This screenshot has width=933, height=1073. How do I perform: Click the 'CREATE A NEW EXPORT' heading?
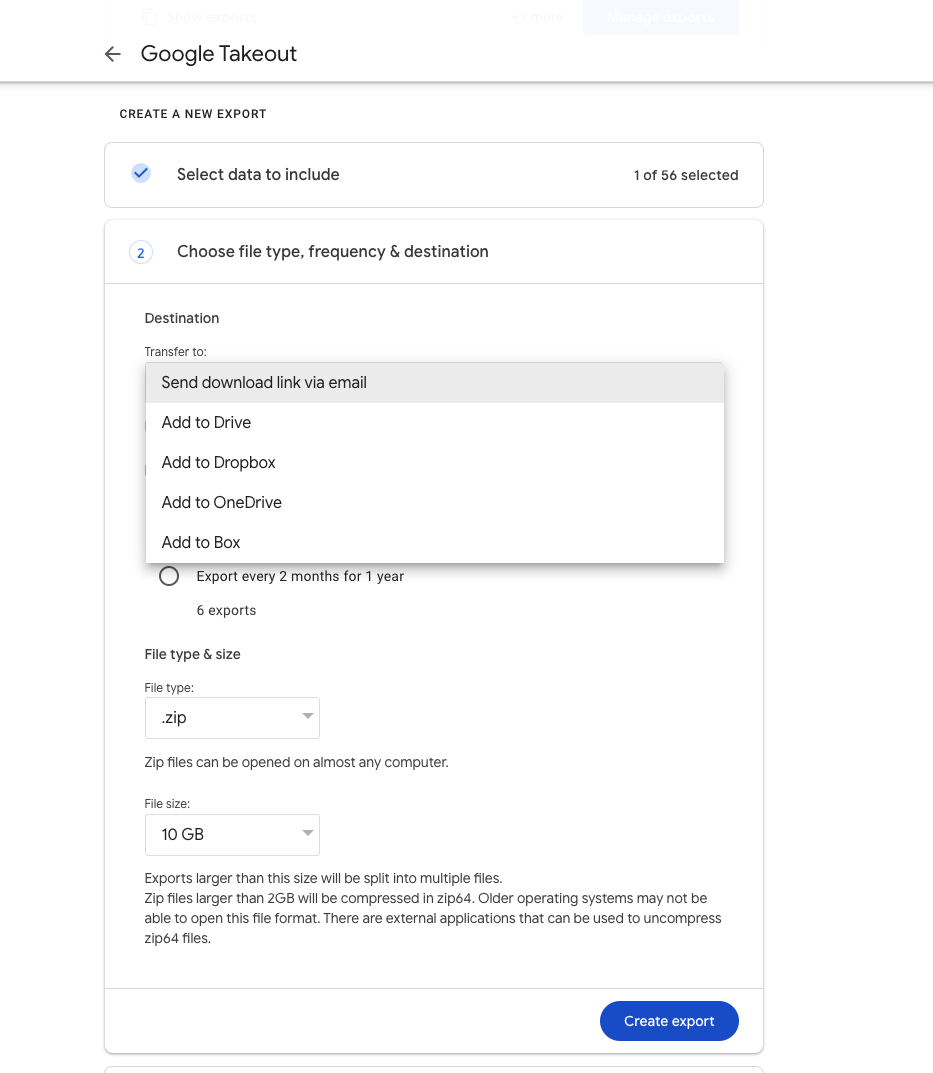tap(193, 114)
